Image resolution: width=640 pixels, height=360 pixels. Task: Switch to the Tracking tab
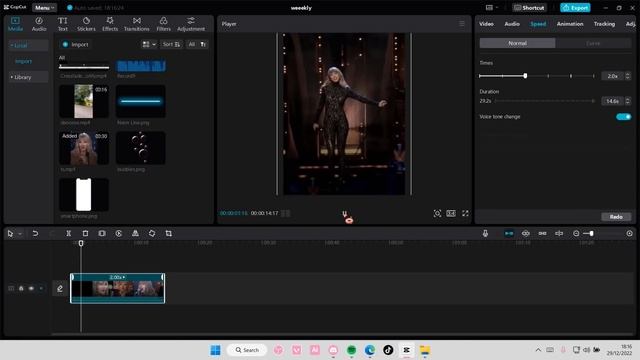pyautogui.click(x=604, y=24)
